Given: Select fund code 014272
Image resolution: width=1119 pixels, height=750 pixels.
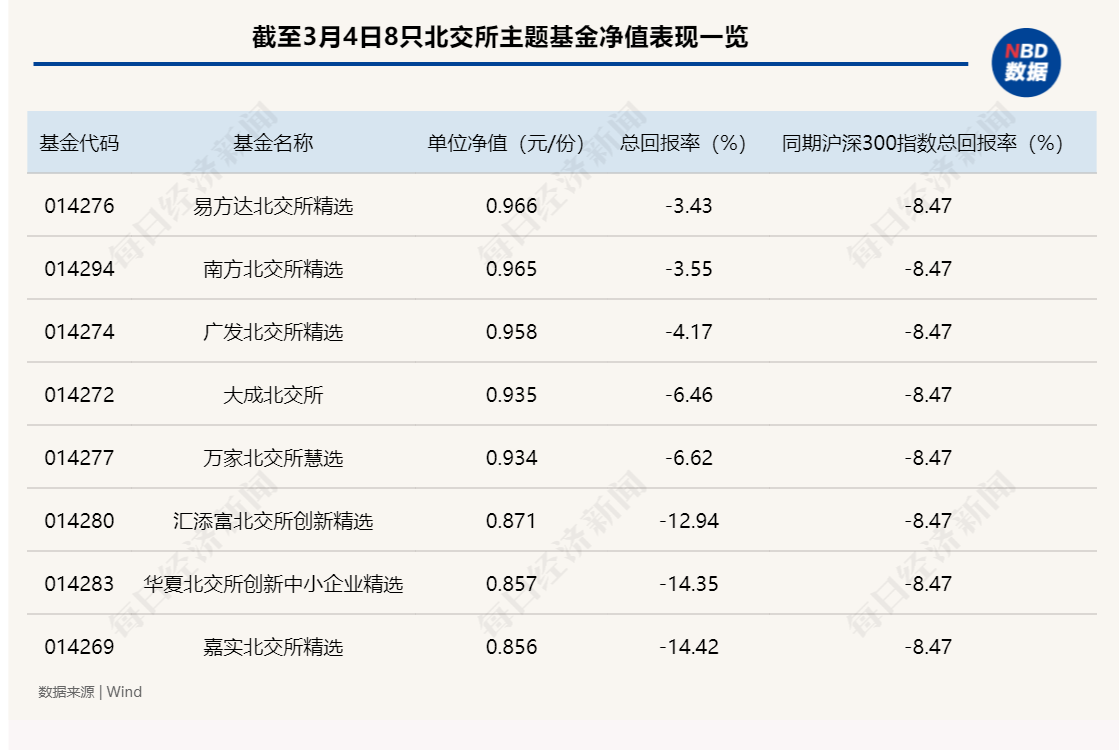Looking at the screenshot, I should [79, 395].
